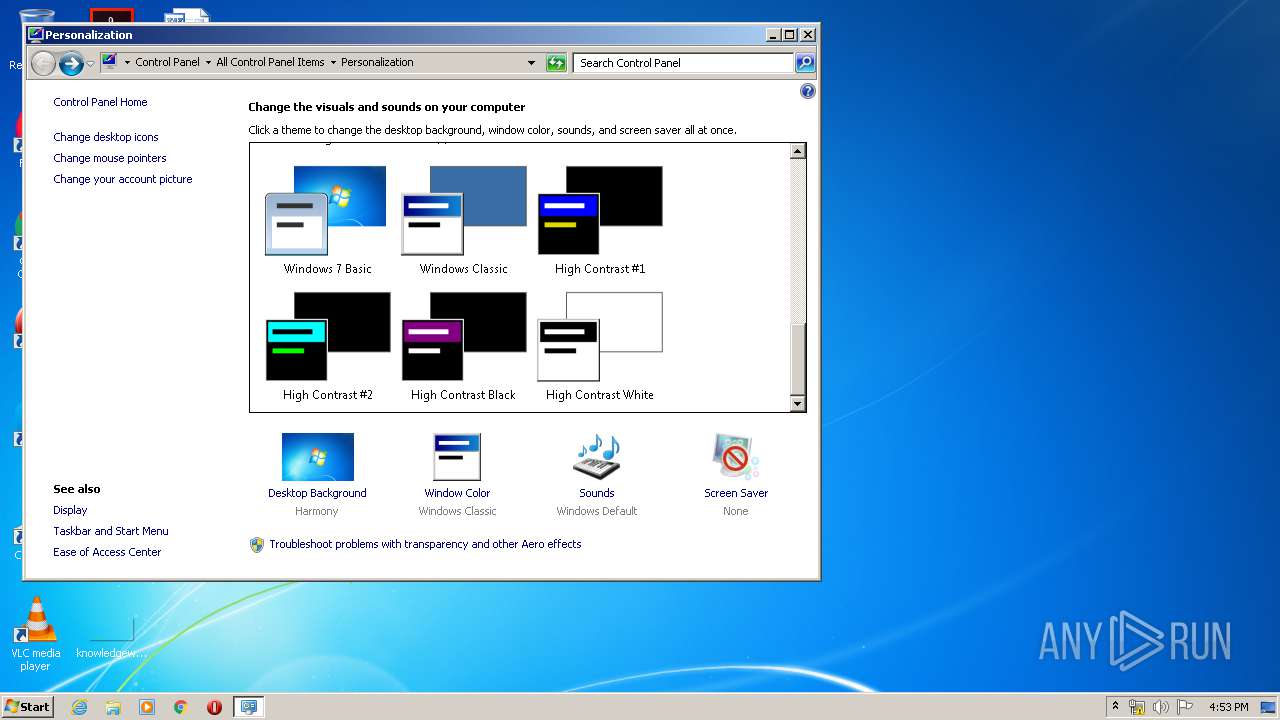Click the Windows Default sounds label
This screenshot has width=1280, height=720.
tap(597, 511)
